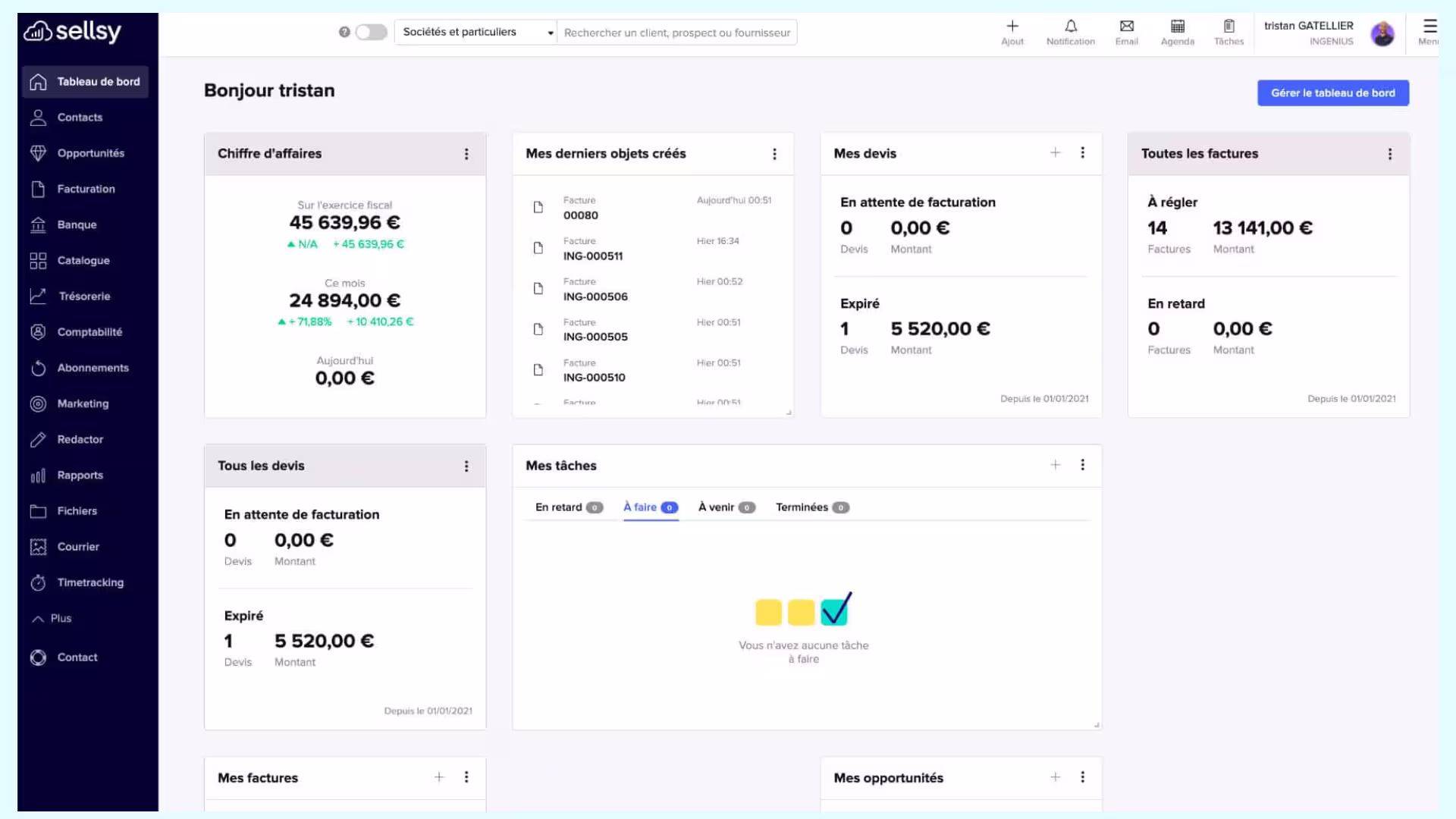The width and height of the screenshot is (1456, 819).
Task: Open Sociétés et particuliers dropdown
Action: click(x=477, y=32)
